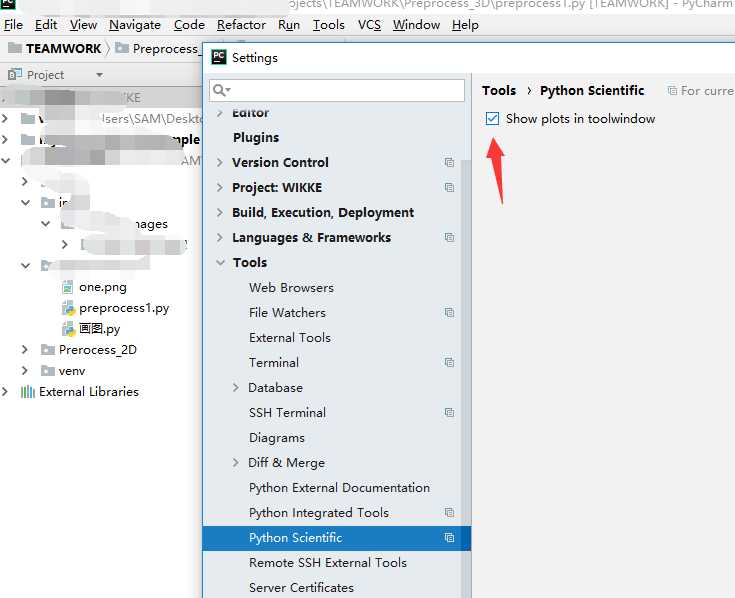The image size is (735, 598).
Task: Click External Libraries bar-chart icon
Action: 28,391
